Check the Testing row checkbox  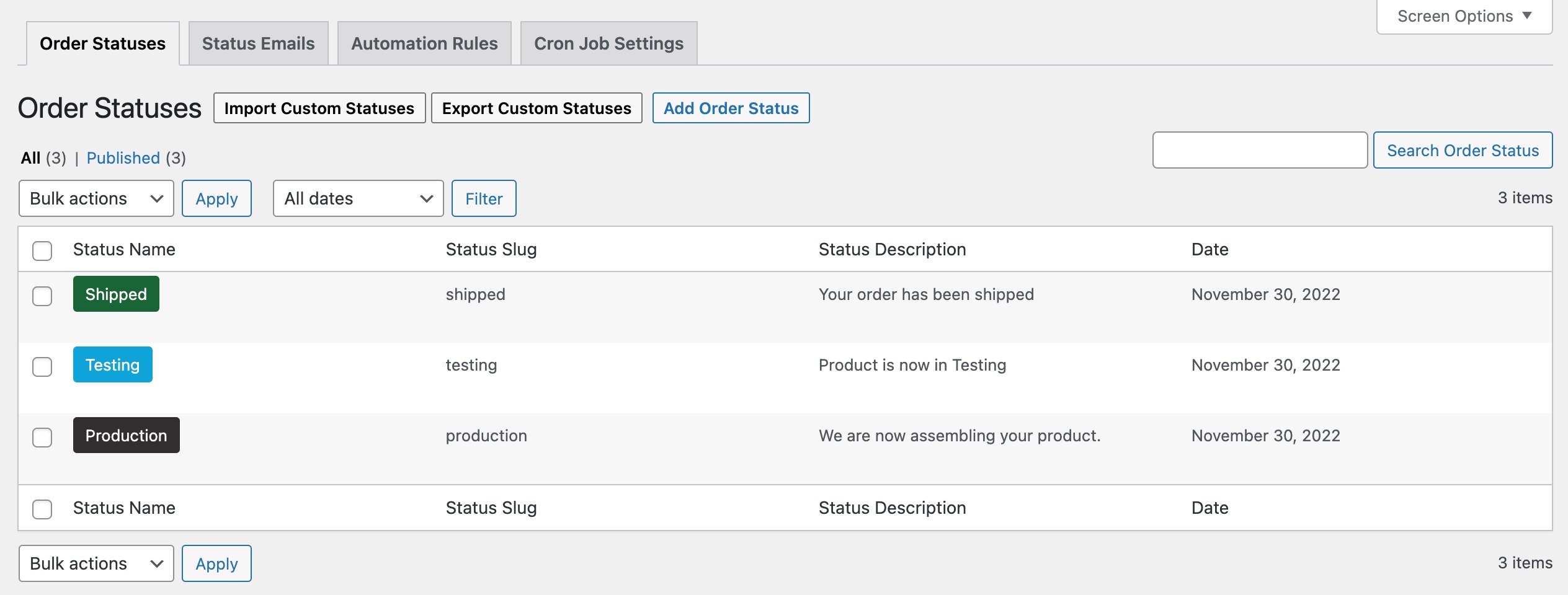(x=42, y=368)
